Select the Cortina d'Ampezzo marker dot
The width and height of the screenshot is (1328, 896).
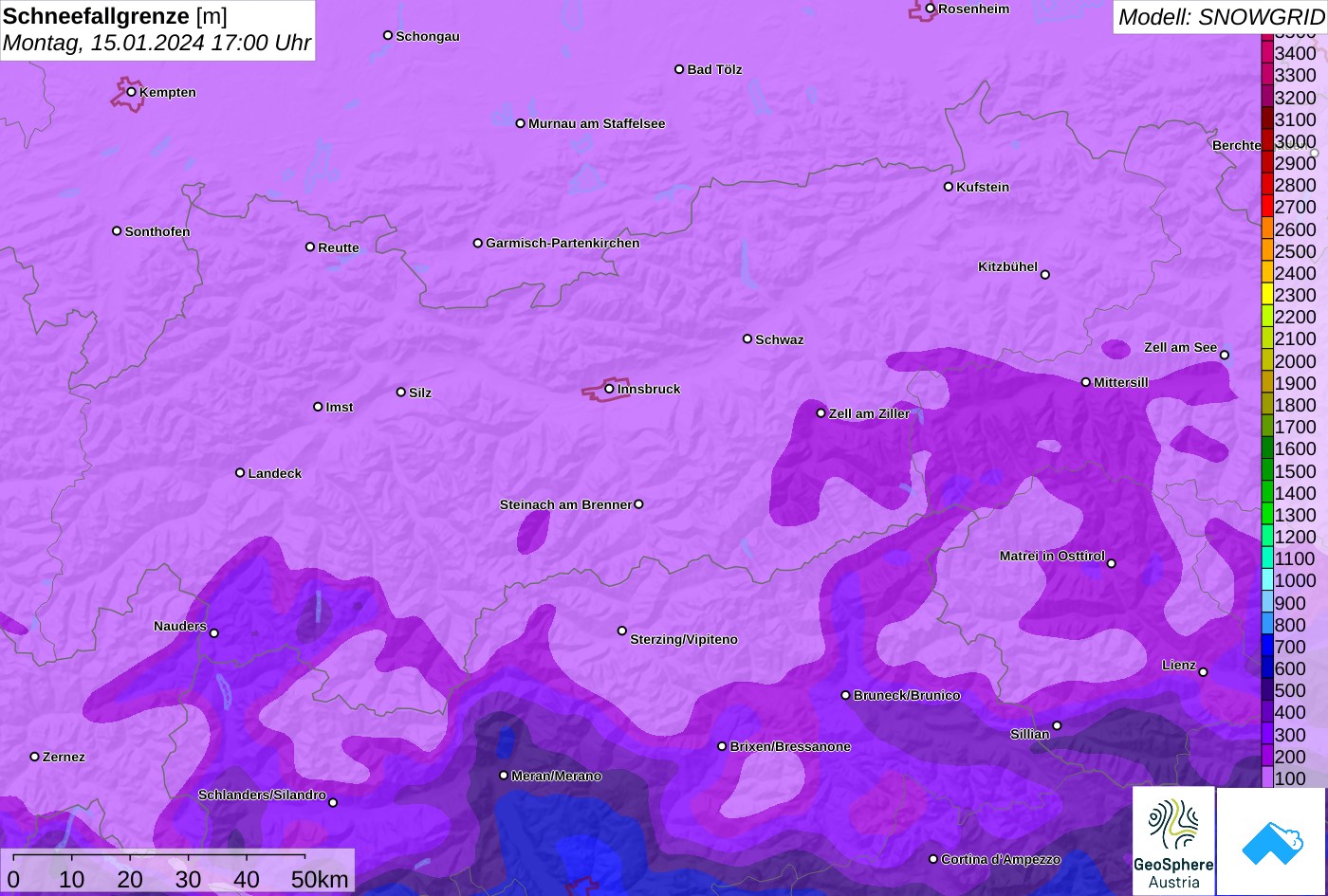pos(933,859)
